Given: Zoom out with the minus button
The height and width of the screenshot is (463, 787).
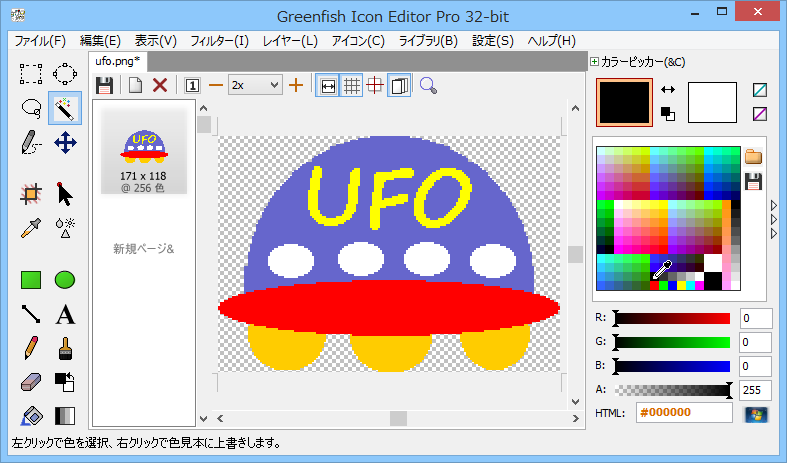Looking at the screenshot, I should 215,85.
